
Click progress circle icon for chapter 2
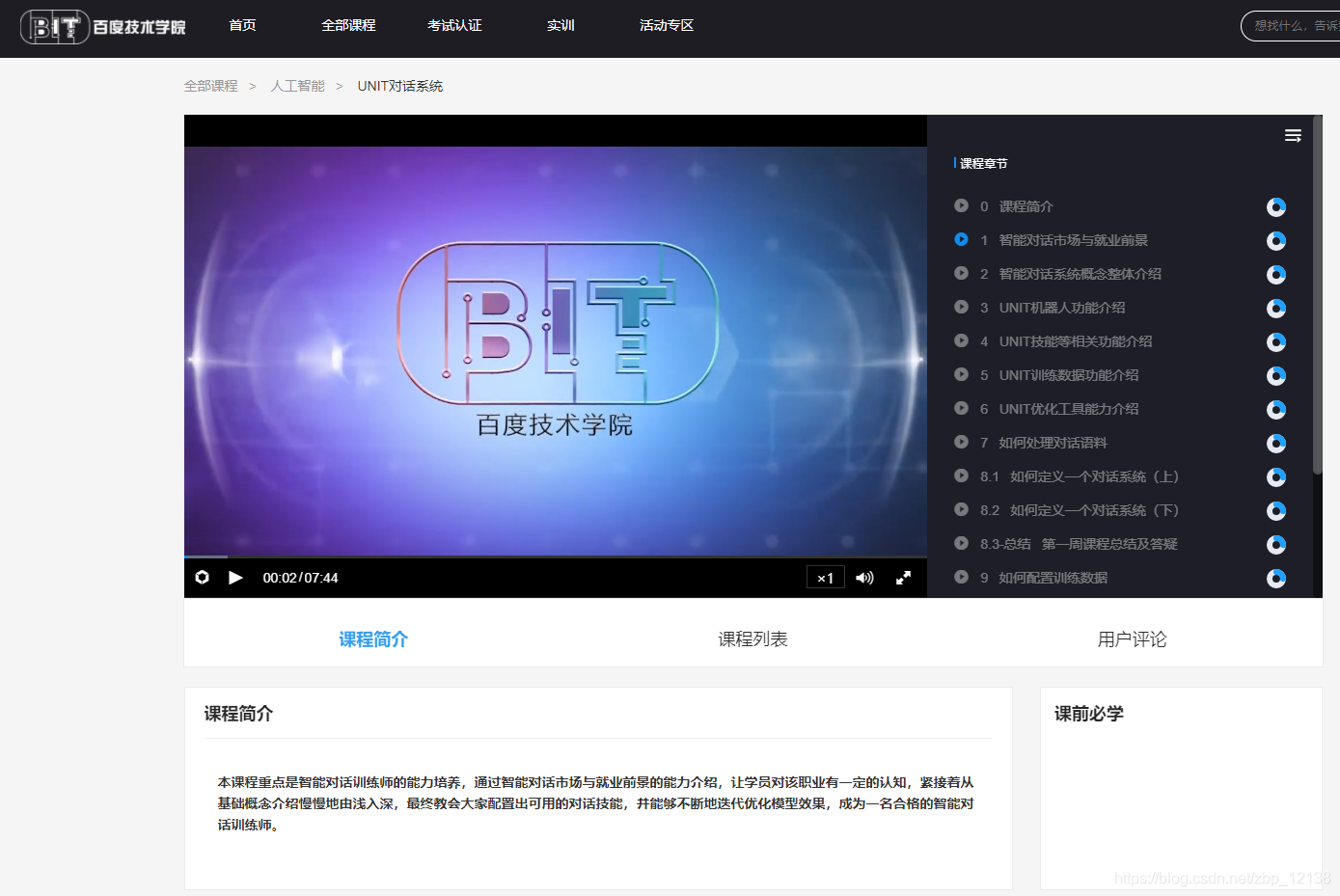click(x=1276, y=275)
